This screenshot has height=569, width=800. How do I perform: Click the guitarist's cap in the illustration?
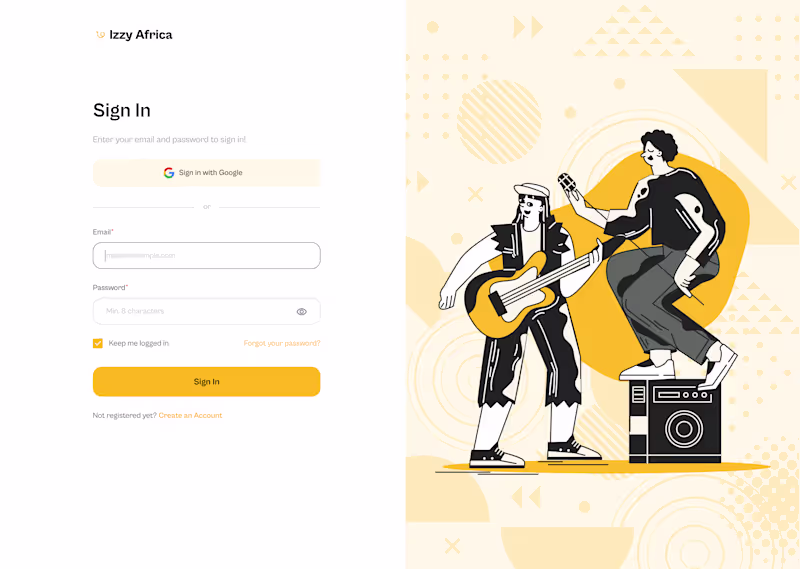[x=532, y=190]
